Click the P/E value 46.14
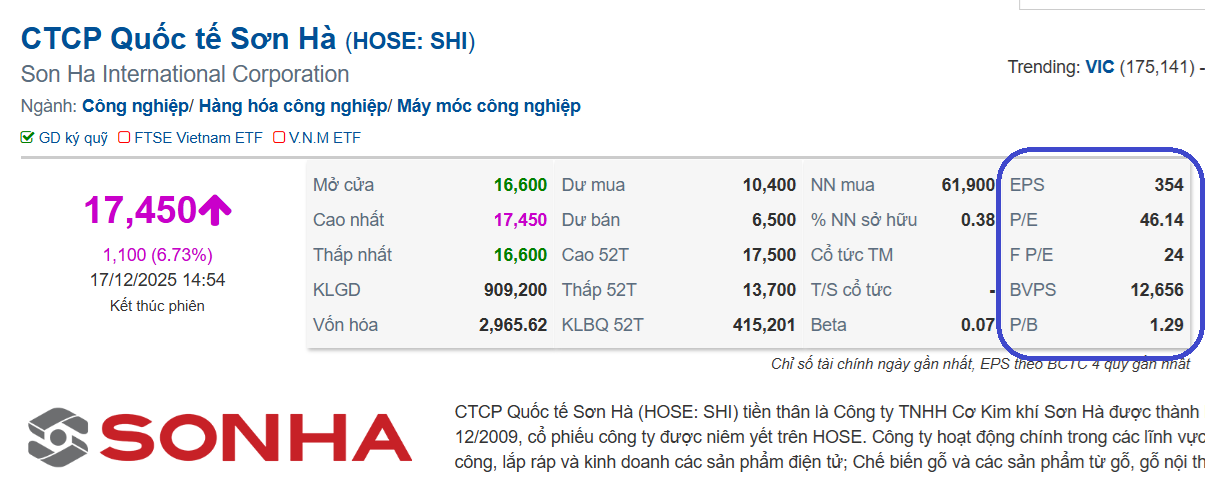This screenshot has height=500, width=1205. tap(1161, 220)
